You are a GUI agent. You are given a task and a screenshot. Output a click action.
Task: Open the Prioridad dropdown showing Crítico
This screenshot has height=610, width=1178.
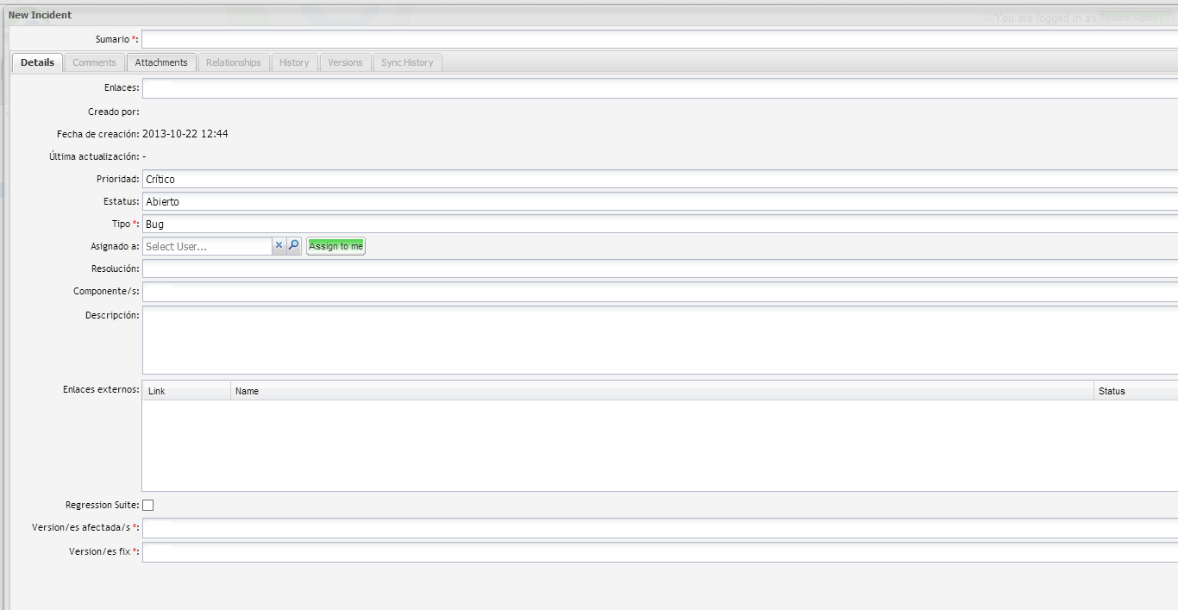point(660,179)
